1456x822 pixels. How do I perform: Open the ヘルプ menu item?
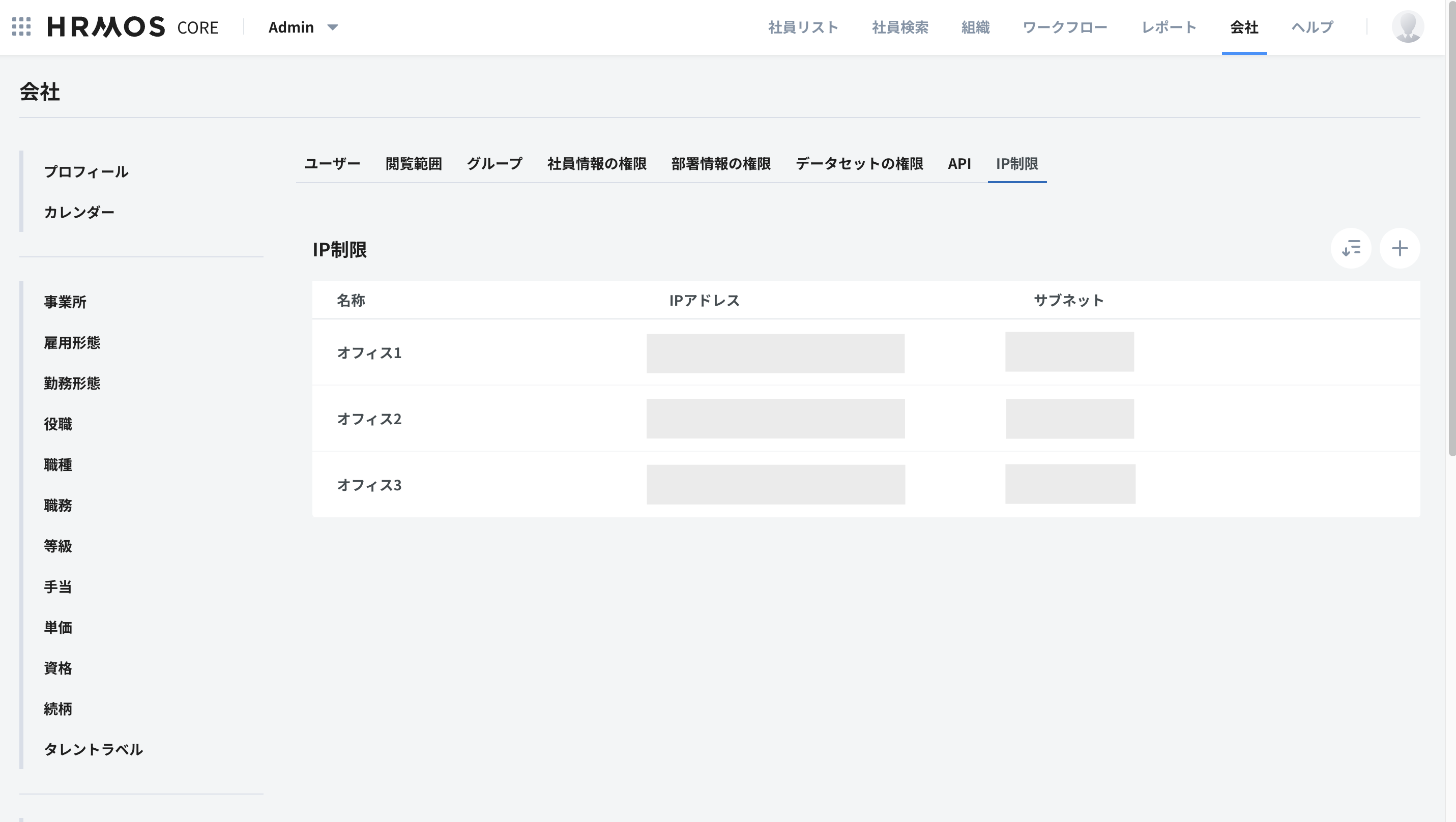click(1312, 27)
